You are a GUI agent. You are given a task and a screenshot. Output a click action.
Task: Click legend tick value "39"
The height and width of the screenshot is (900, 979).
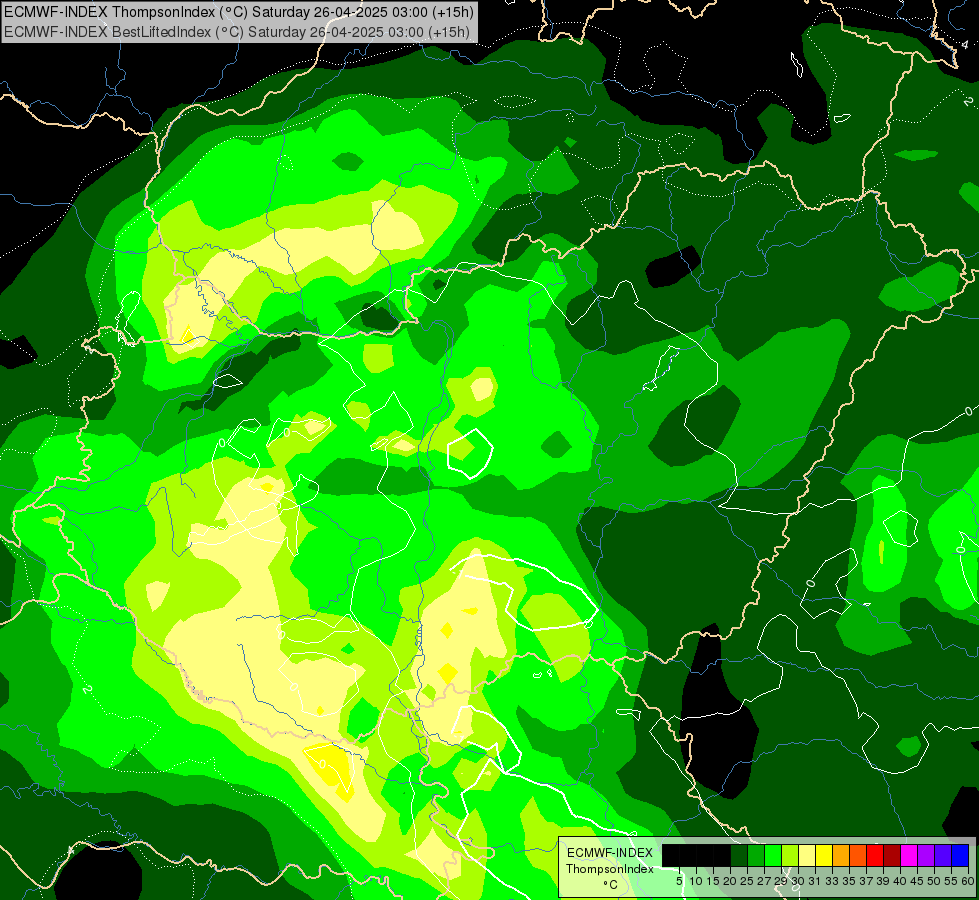pos(883,881)
